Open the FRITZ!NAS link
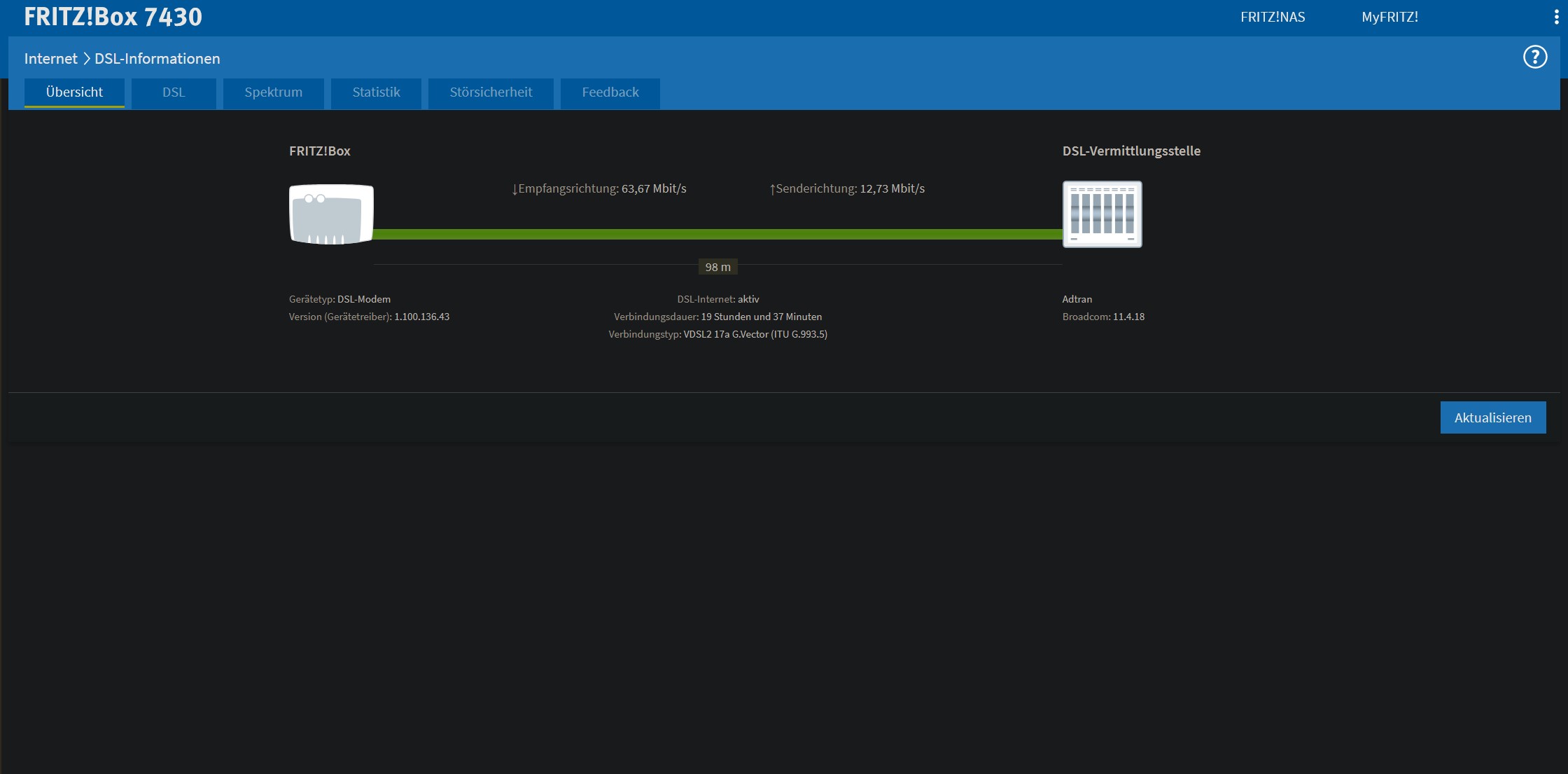This screenshot has width=1568, height=774. (1272, 18)
